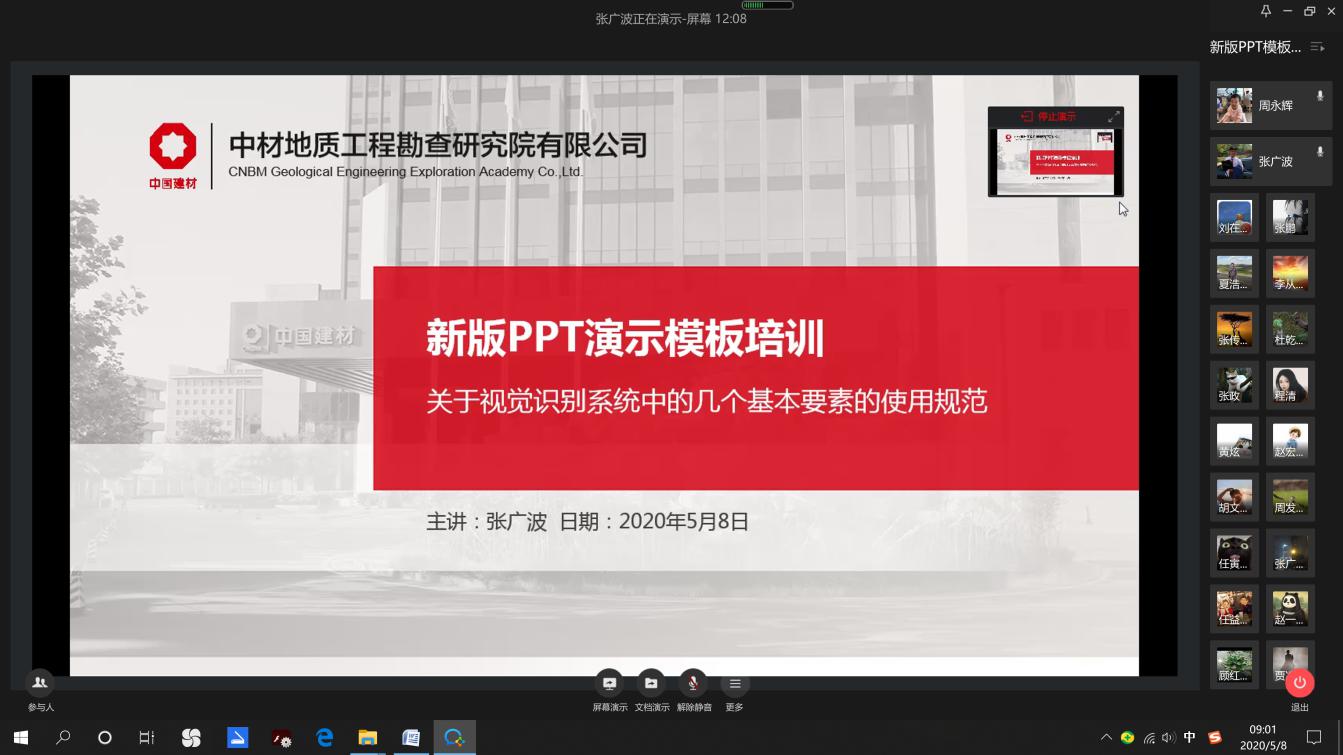Screen dimensions: 1343x755
Task: Select the 程清 participant avatar
Action: coord(1290,385)
